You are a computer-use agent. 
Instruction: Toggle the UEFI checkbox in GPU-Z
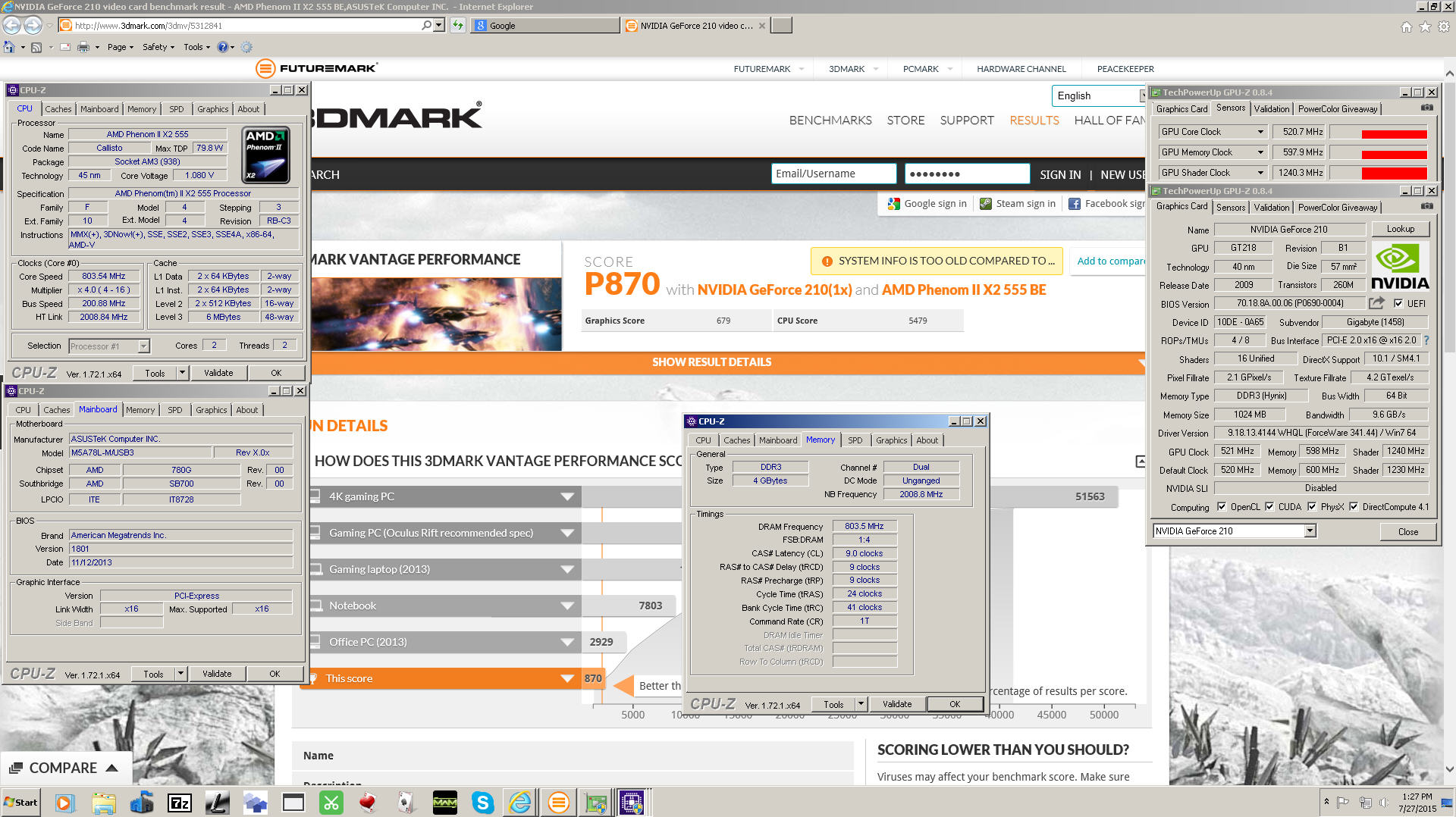pyautogui.click(x=1398, y=303)
